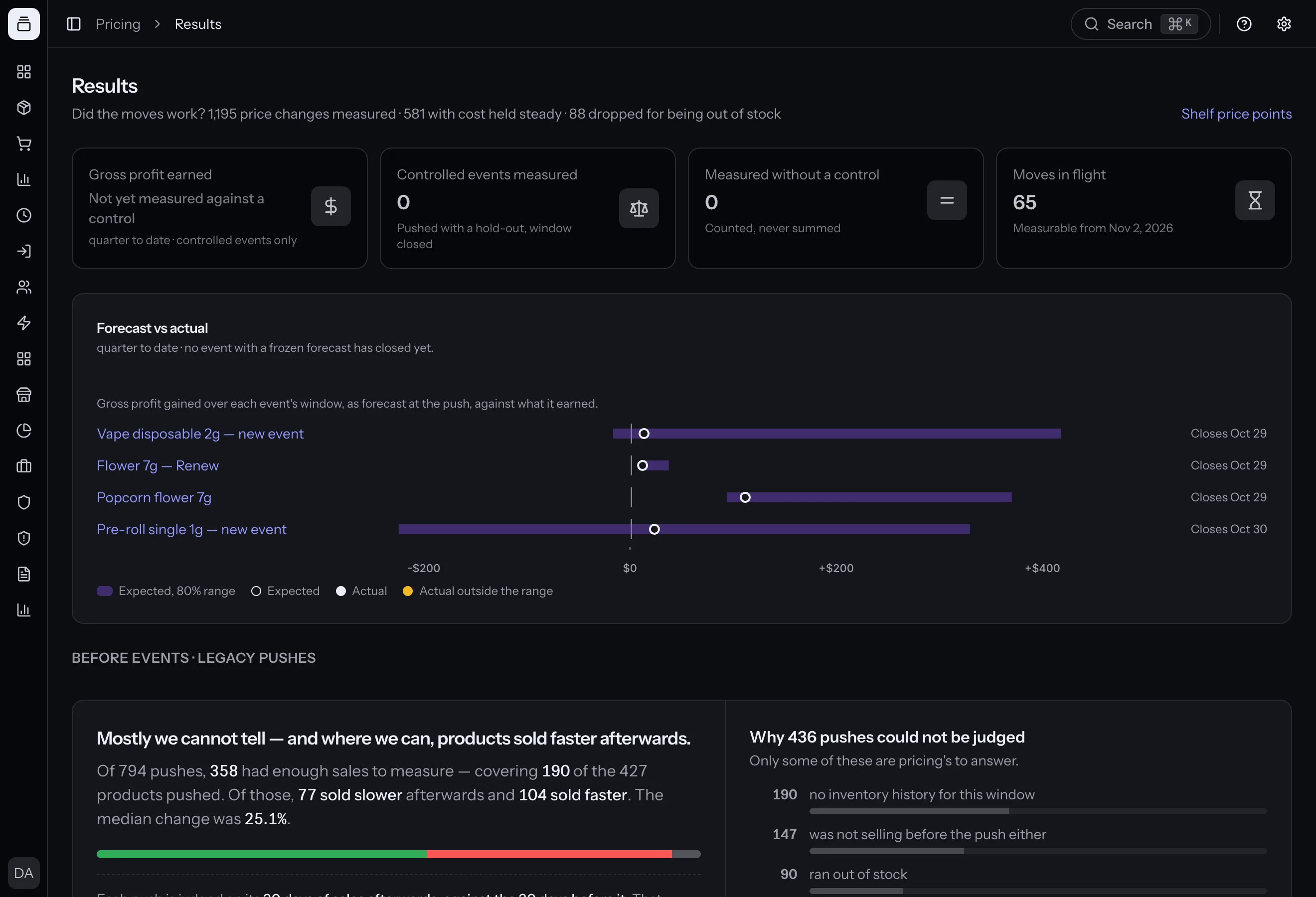This screenshot has width=1316, height=897.
Task: Go to Pricing breadcrumb
Action: [x=118, y=24]
